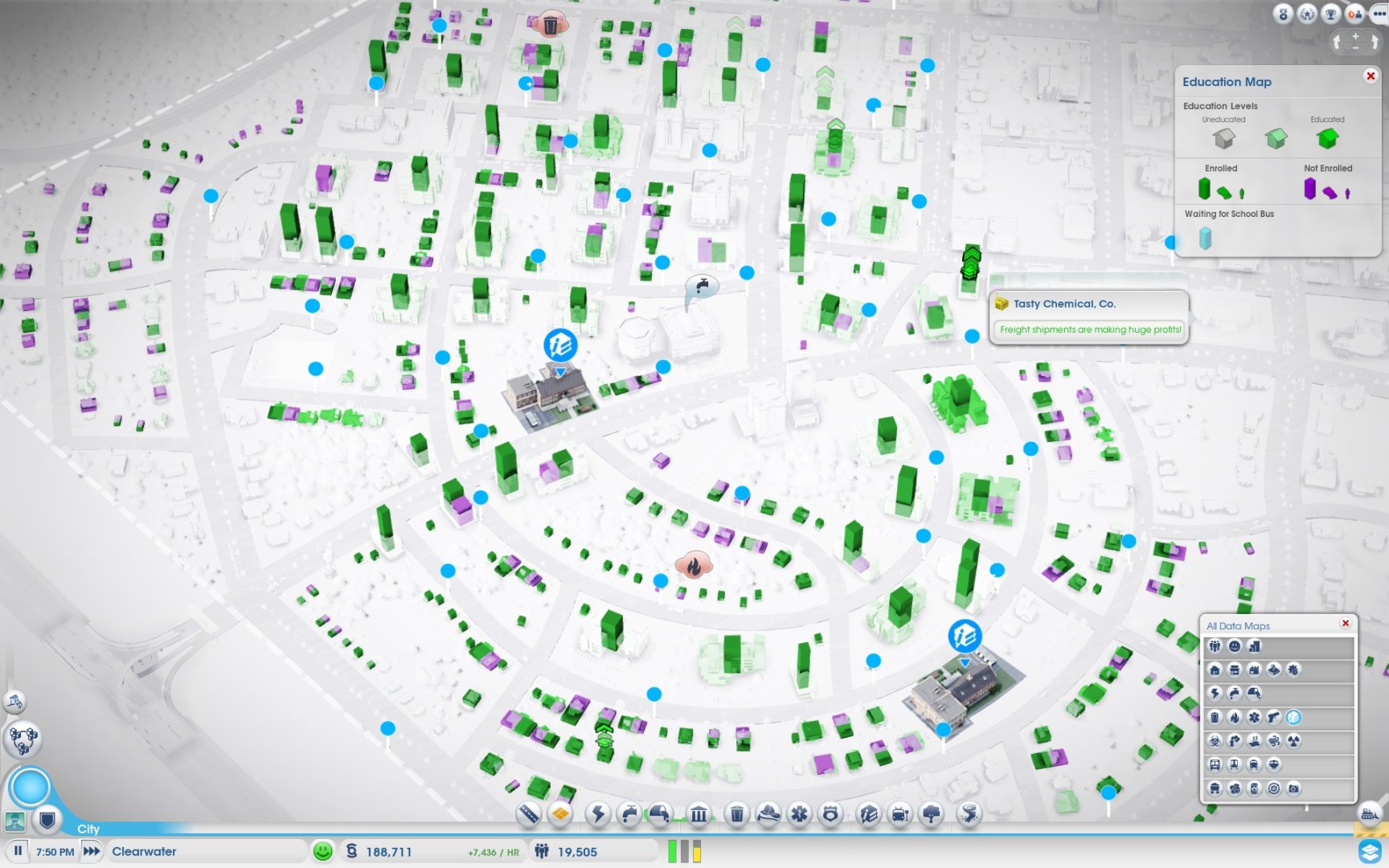The width and height of the screenshot is (1389, 868).
Task: Click the Origin friends icon
Action: click(x=1354, y=14)
